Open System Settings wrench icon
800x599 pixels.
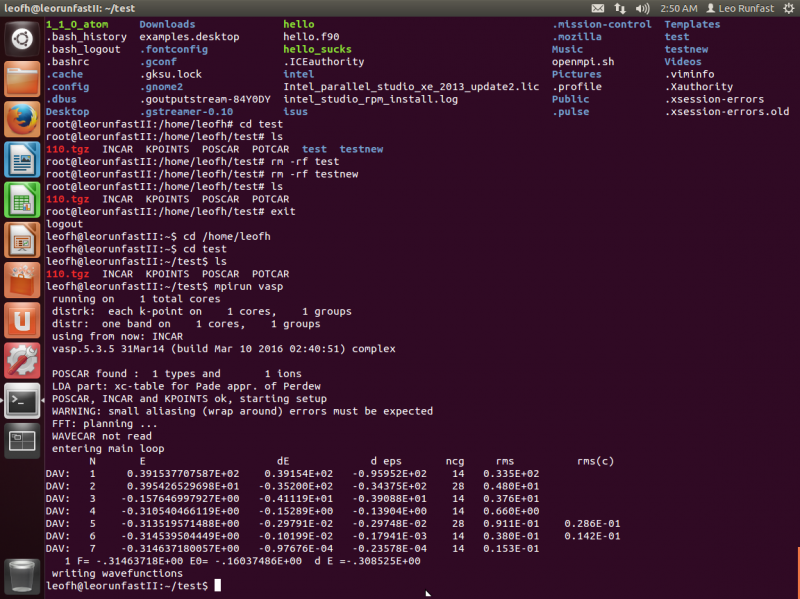pyautogui.click(x=22, y=361)
